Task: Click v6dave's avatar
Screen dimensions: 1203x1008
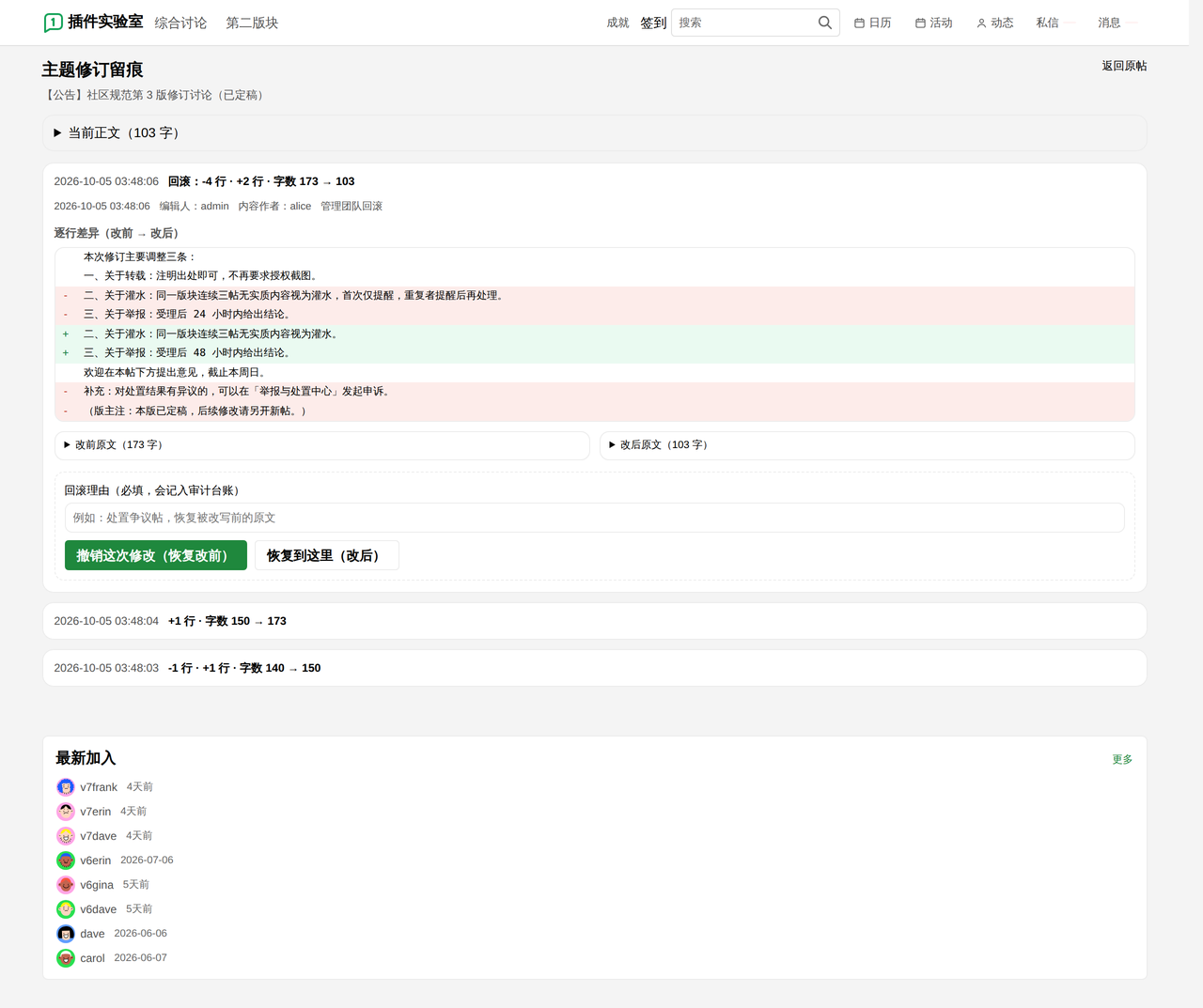Action: click(x=66, y=909)
